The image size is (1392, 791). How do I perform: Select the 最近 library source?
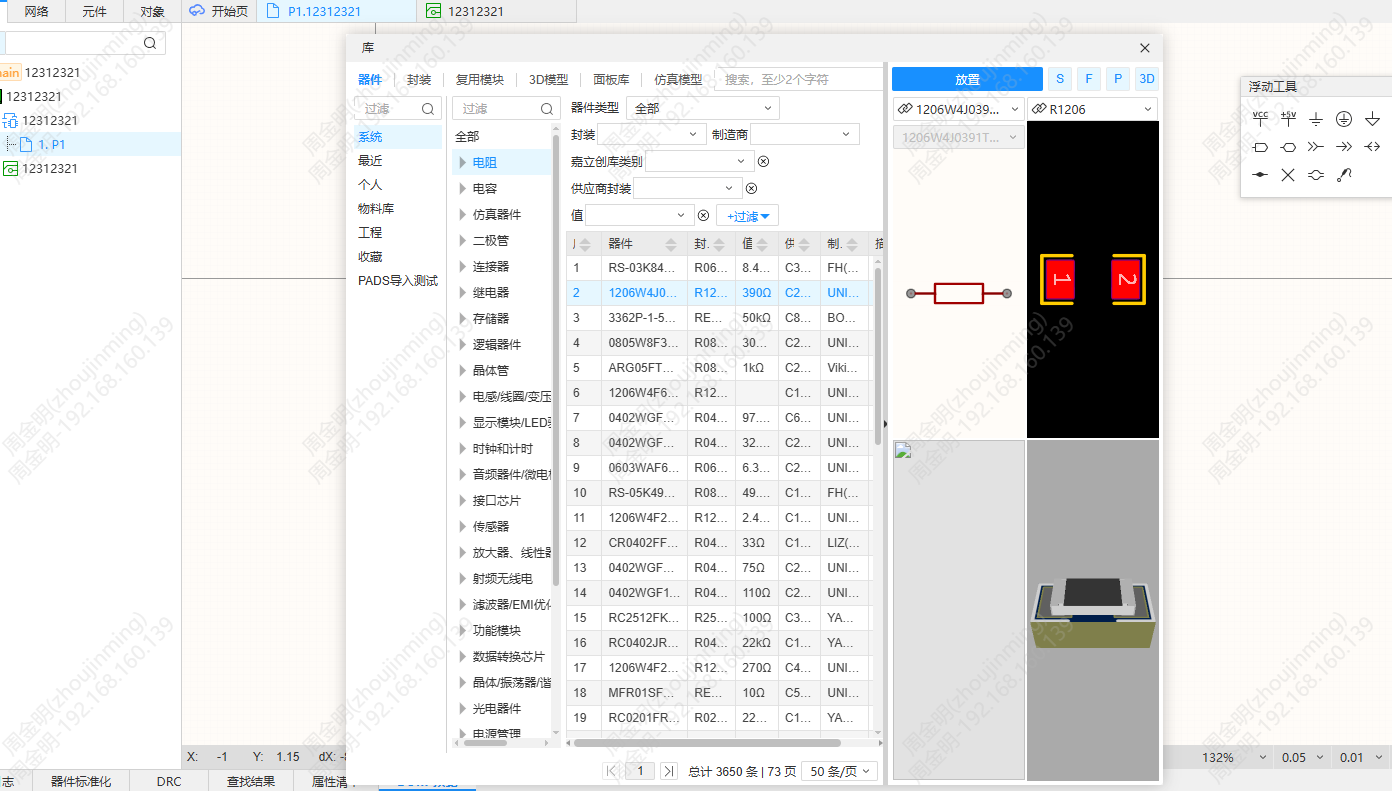(370, 160)
